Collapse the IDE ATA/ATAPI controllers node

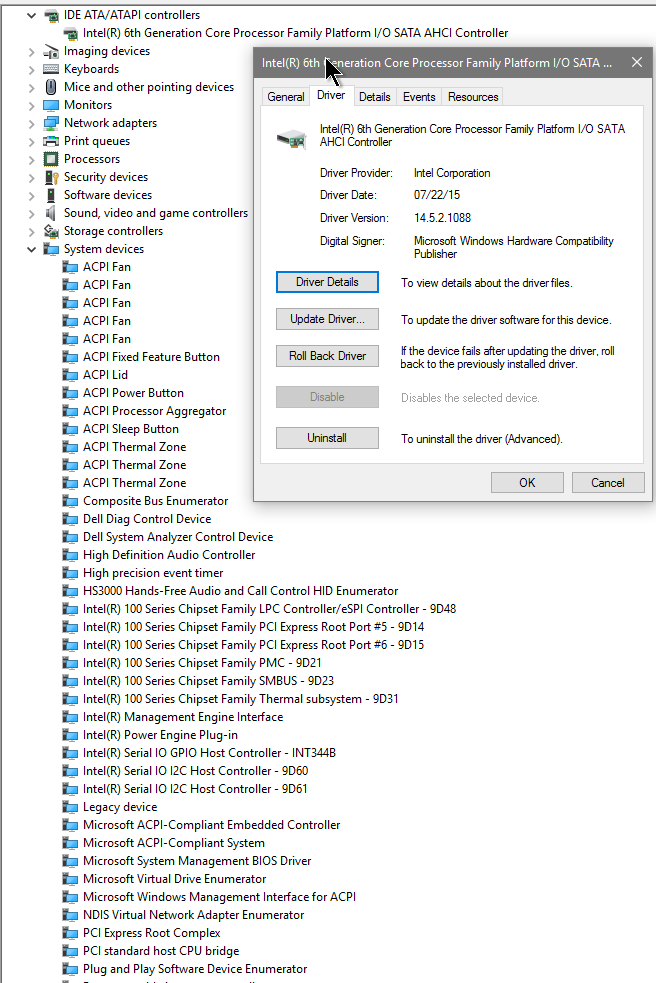tap(31, 15)
